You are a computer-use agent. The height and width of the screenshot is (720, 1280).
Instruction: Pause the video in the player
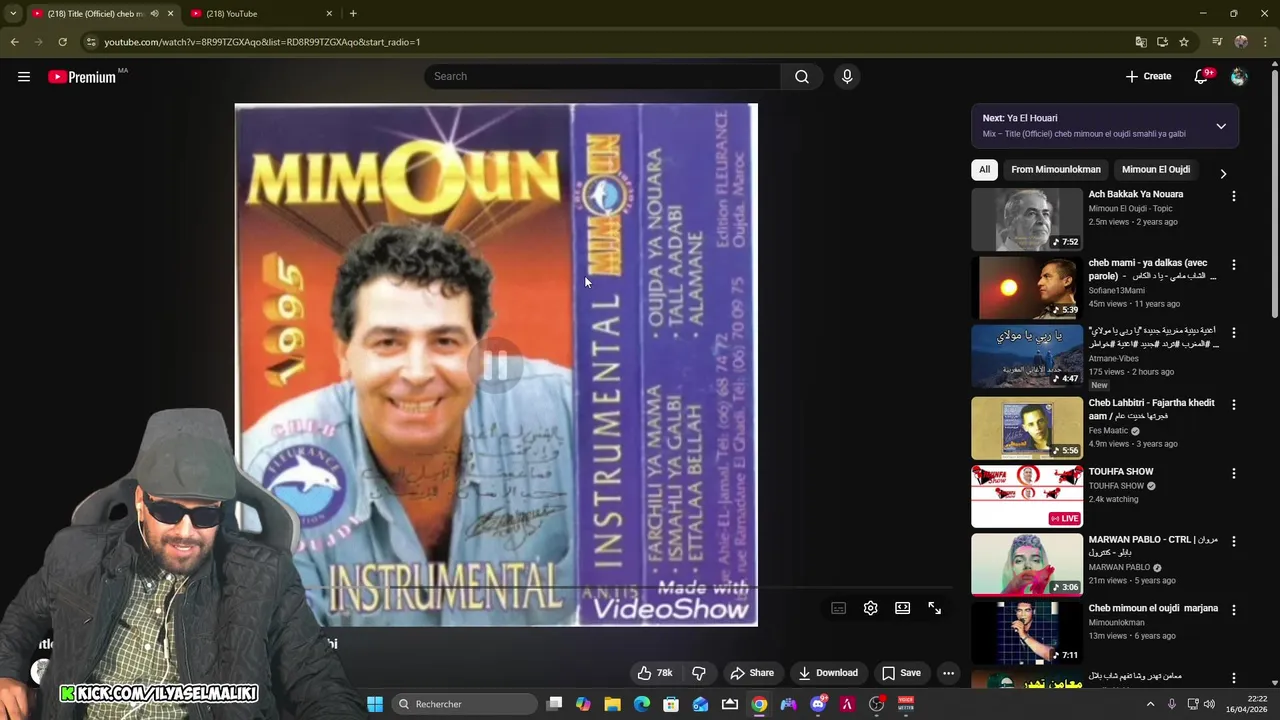(x=496, y=365)
